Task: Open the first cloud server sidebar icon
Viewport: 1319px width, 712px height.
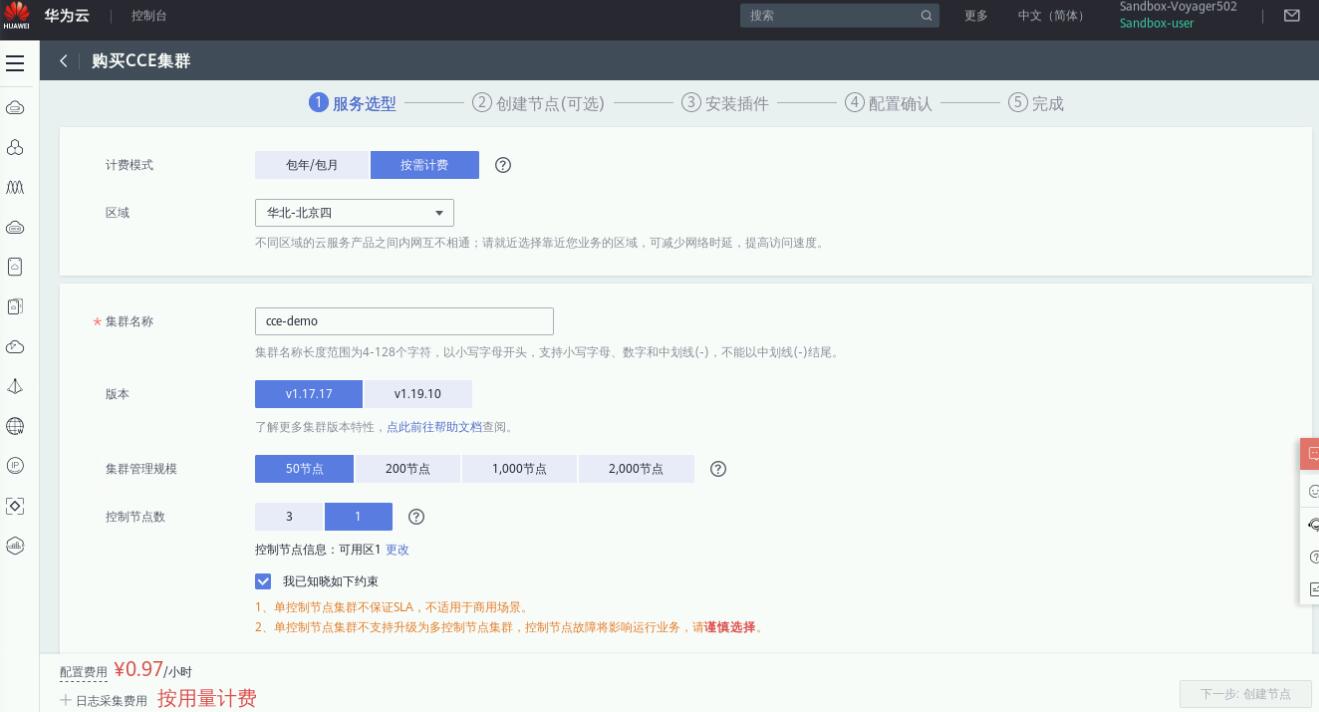Action: click(15, 106)
